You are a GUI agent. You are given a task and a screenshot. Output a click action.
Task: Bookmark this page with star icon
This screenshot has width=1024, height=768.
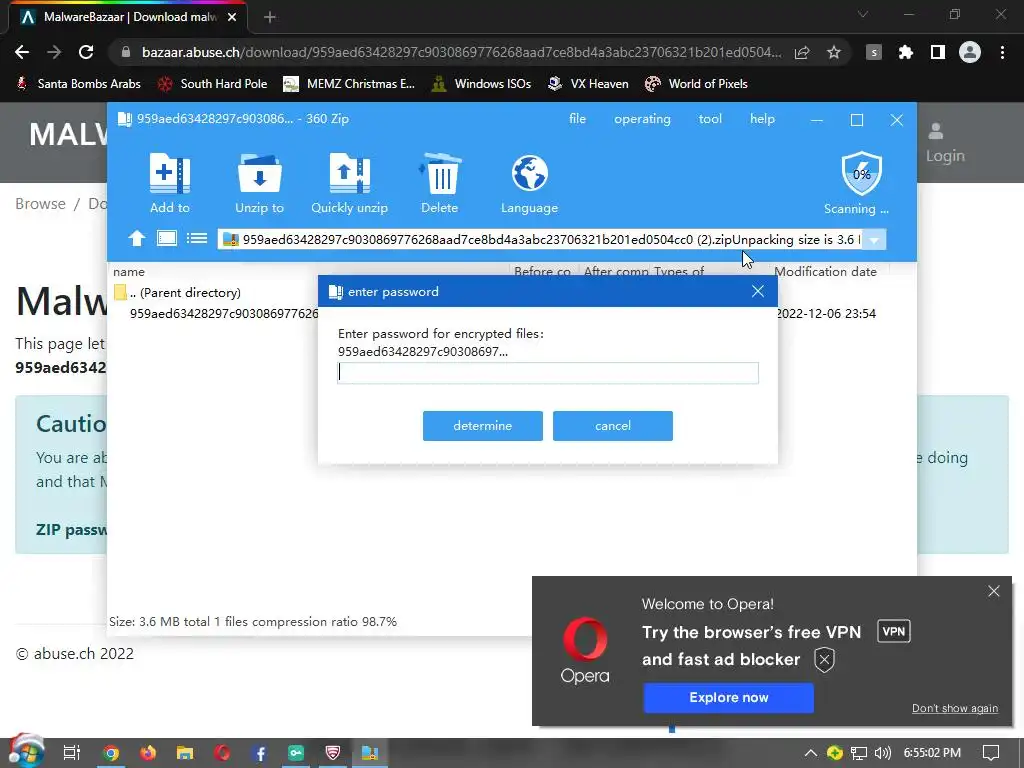click(x=833, y=52)
